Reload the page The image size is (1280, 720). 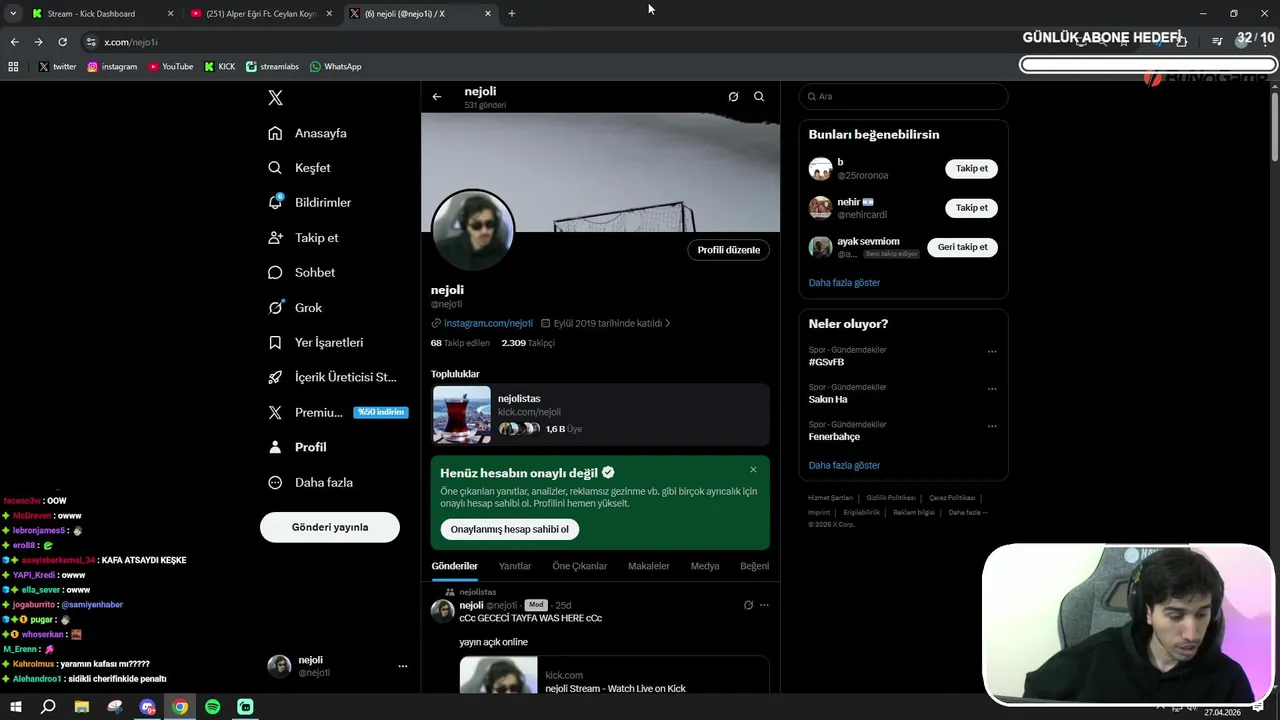click(62, 42)
